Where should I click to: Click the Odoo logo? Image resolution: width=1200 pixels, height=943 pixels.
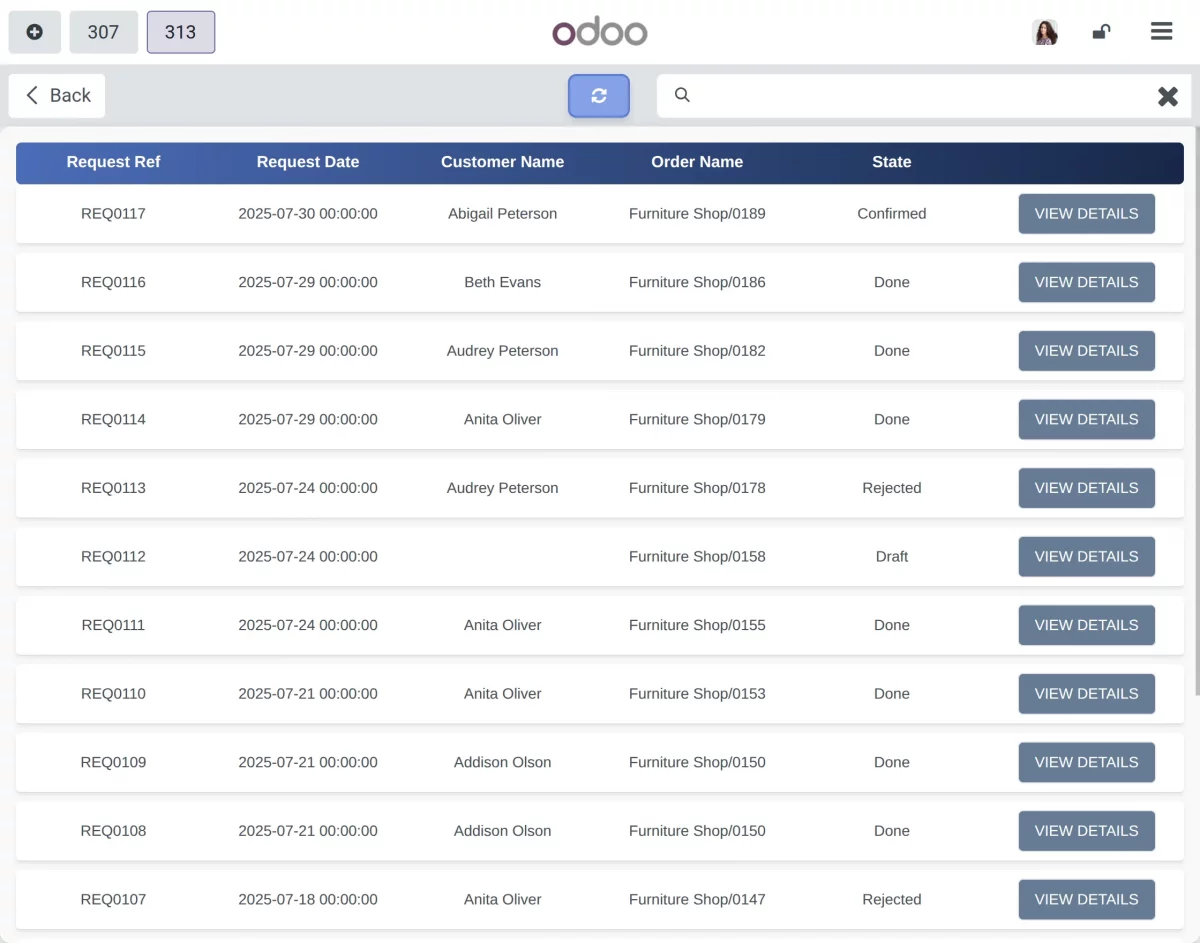[600, 32]
